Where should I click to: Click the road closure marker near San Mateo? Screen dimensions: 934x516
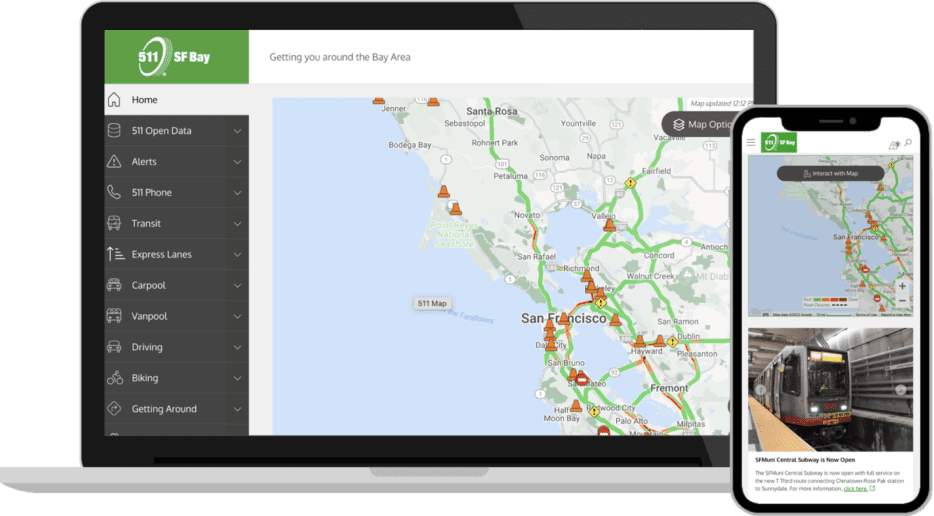click(x=582, y=379)
